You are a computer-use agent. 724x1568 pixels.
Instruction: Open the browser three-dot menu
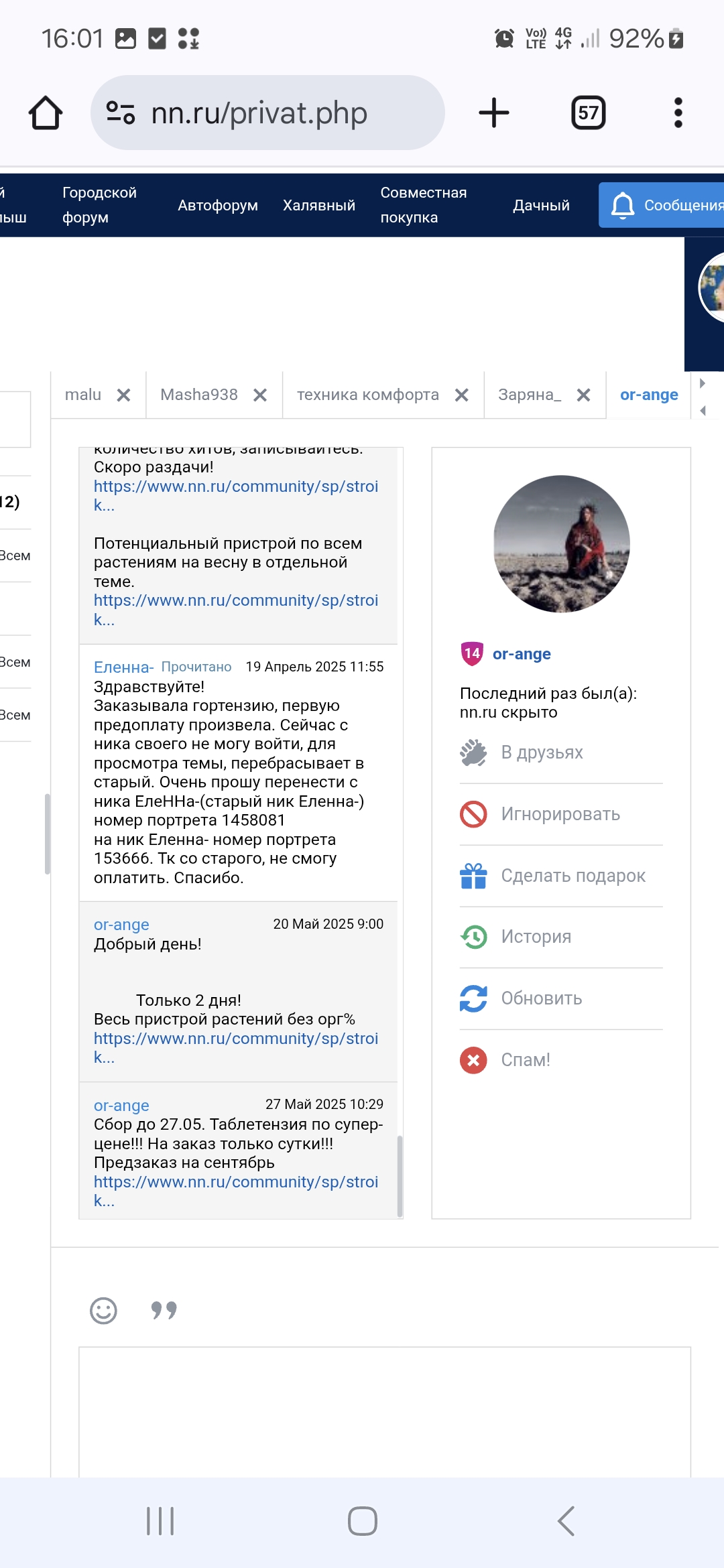(678, 113)
